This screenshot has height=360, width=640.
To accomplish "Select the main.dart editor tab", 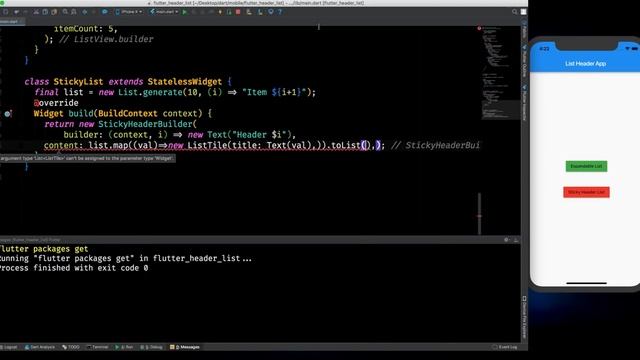I will click(11, 21).
